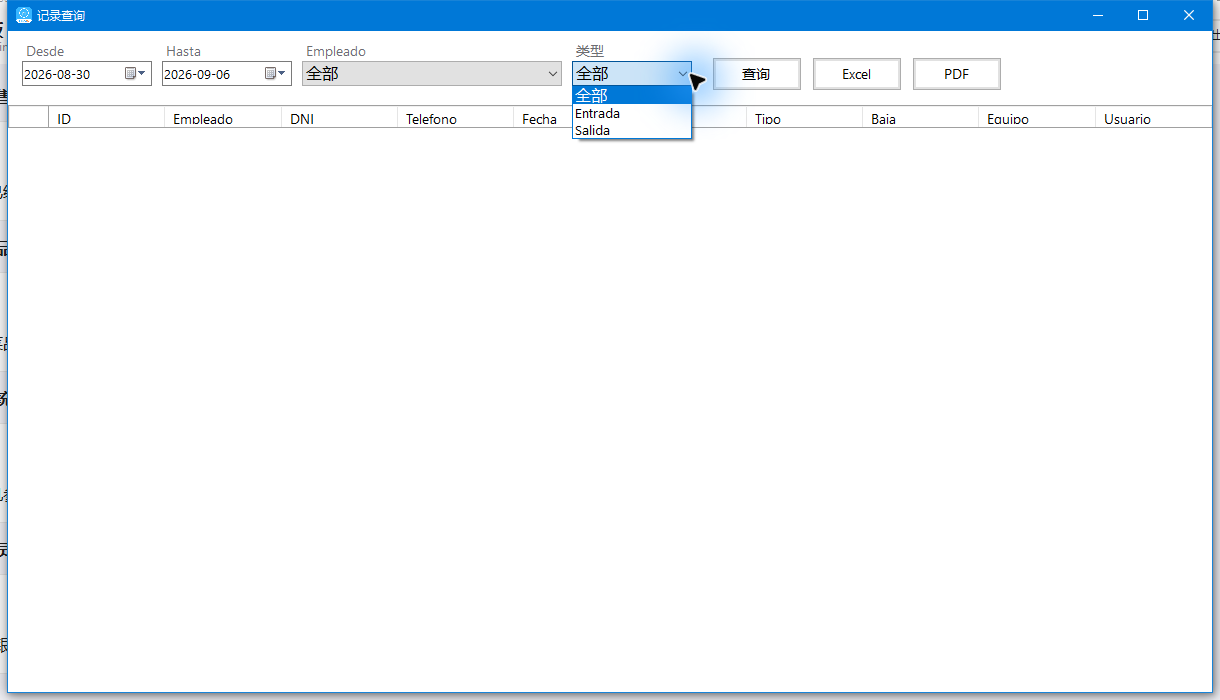Viewport: 1220px width, 700px height.
Task: Collapse the 类型 dropdown arrow
Action: point(683,73)
